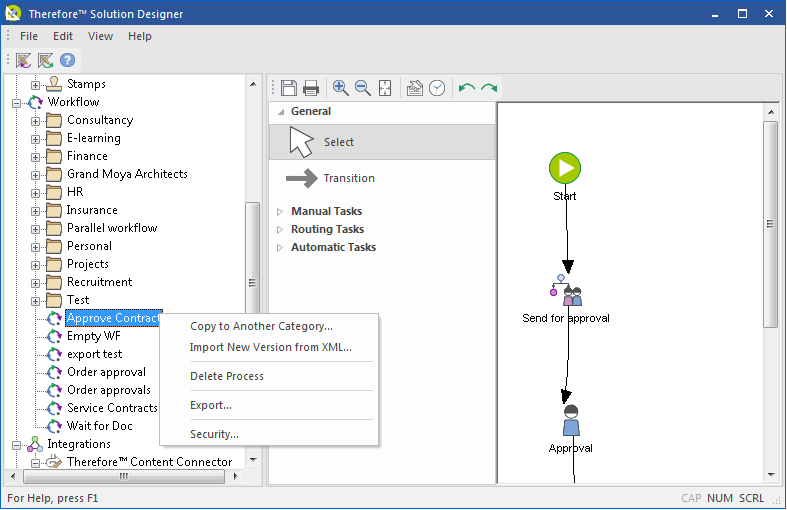Click the Workflow node icon in the tree
This screenshot has height=510, width=787.
35,102
